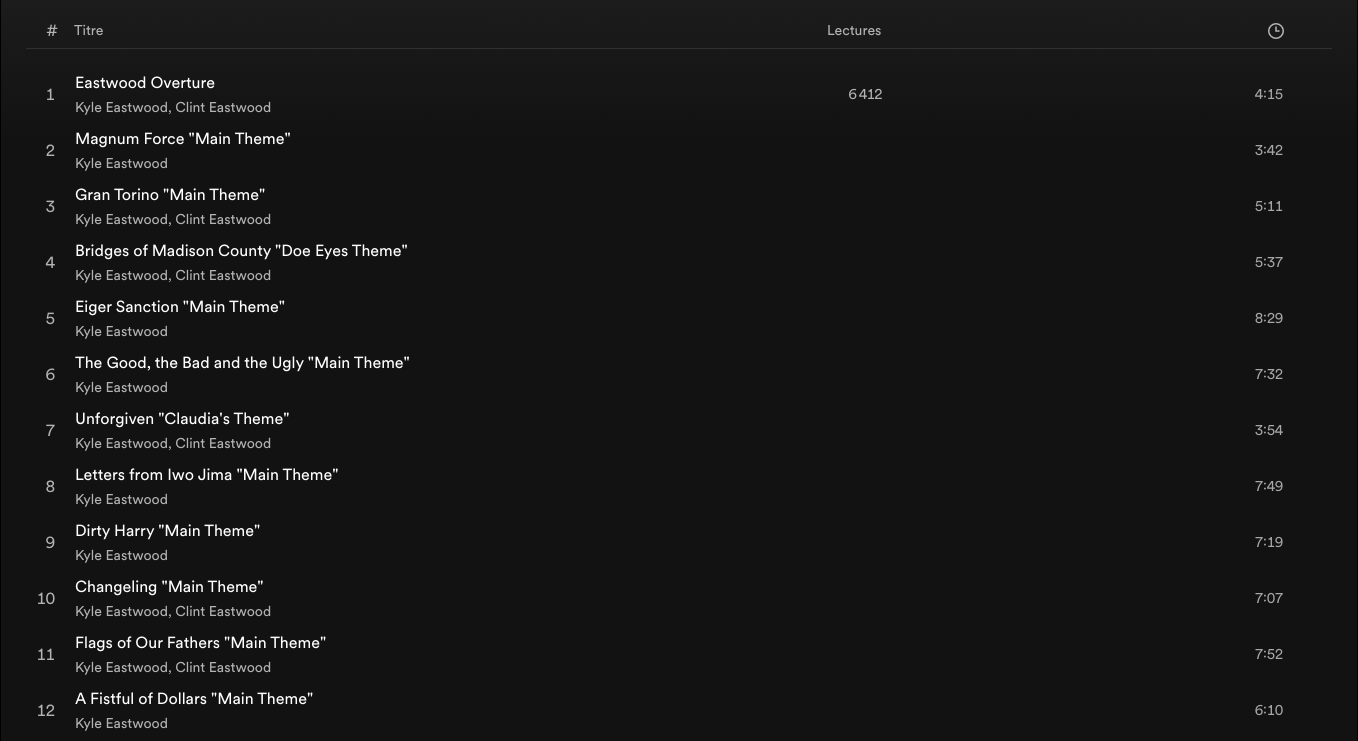The width and height of the screenshot is (1358, 741).
Task: Open Kyle Eastwood under The Good, the Bad
Action: click(x=121, y=387)
